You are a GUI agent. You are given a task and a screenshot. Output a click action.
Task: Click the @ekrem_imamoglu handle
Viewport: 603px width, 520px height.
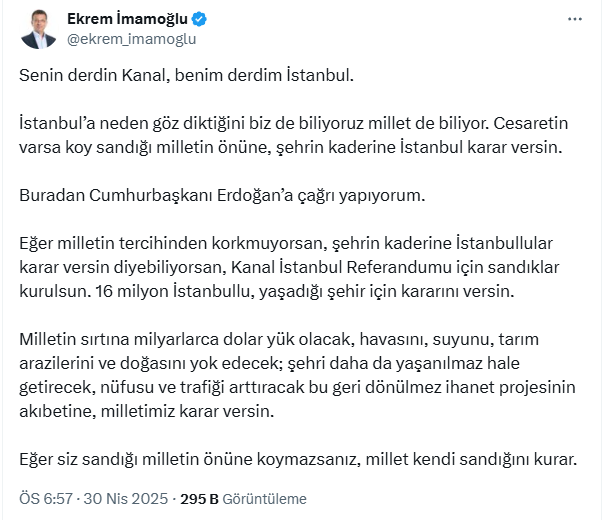tap(132, 39)
